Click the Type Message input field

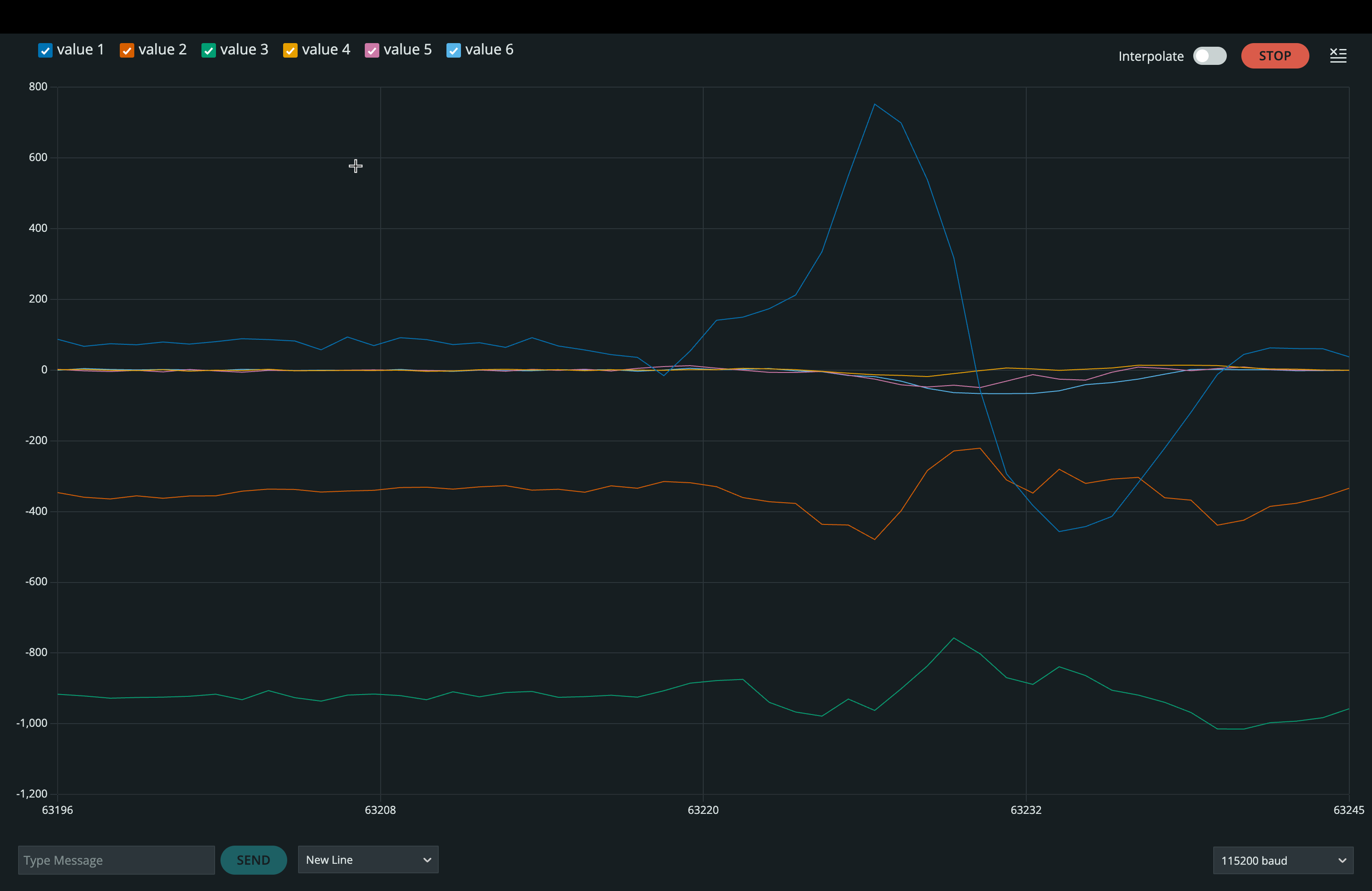[115, 860]
